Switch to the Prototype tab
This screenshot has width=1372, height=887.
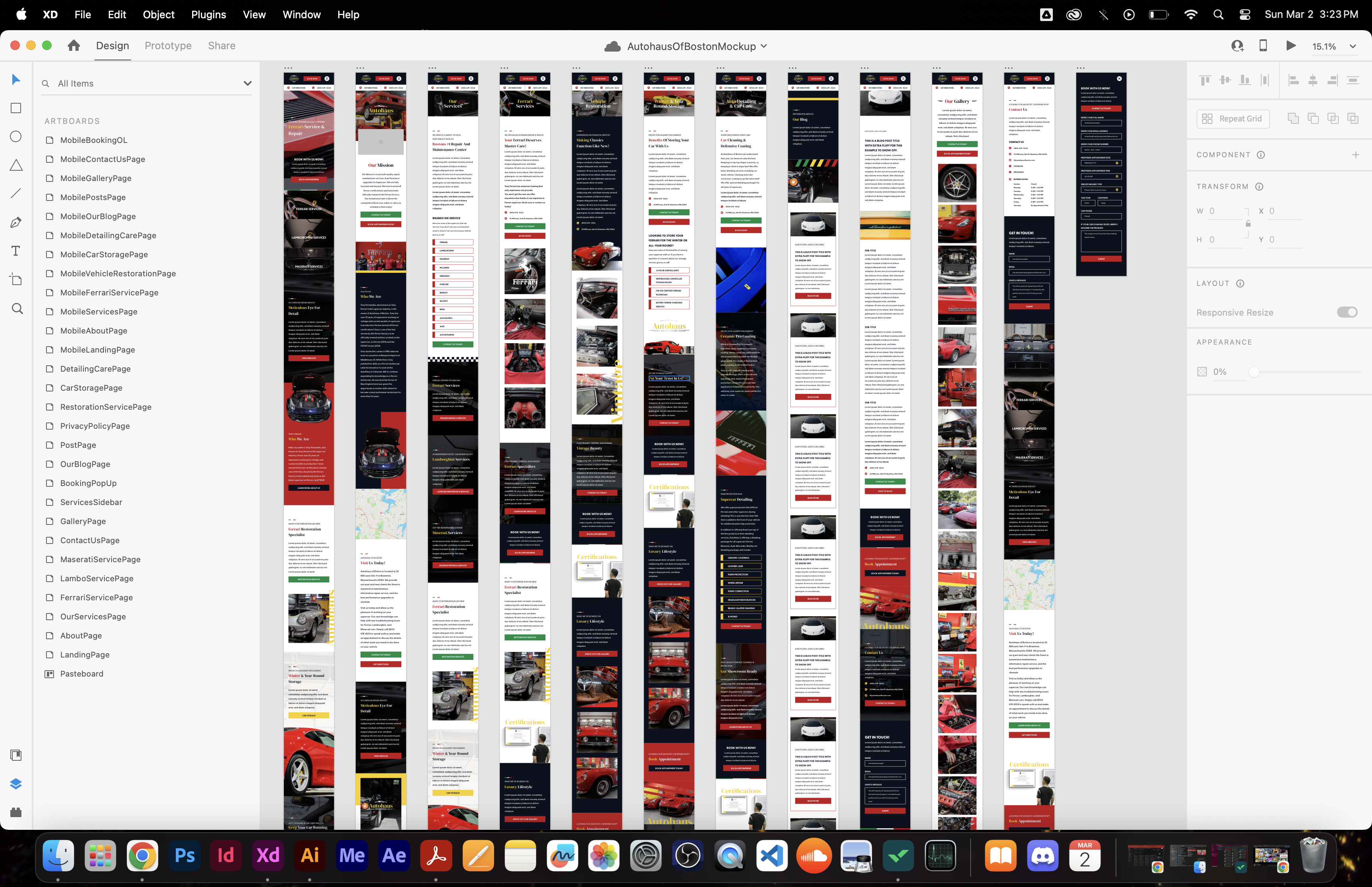click(168, 46)
